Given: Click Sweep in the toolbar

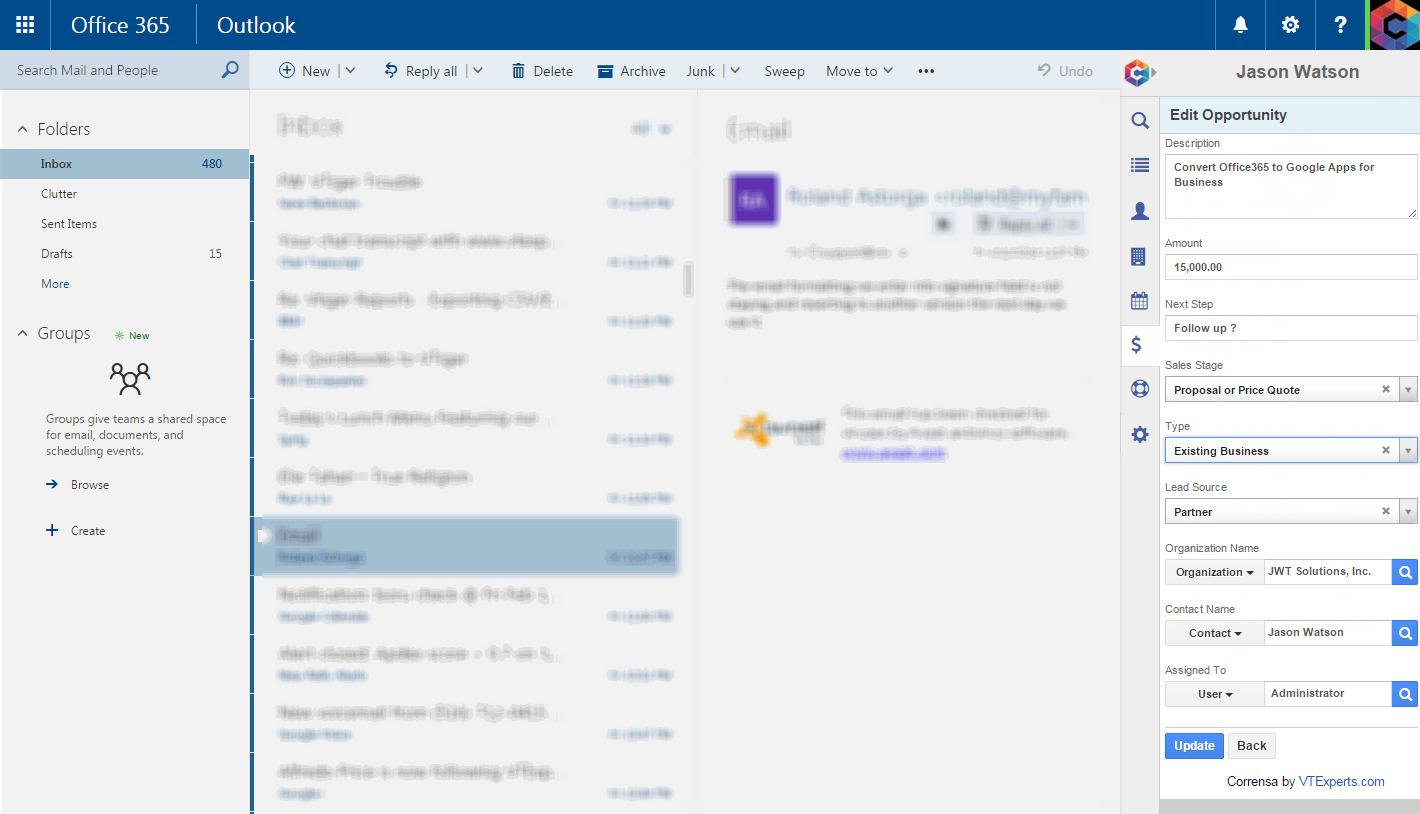Looking at the screenshot, I should 784,71.
